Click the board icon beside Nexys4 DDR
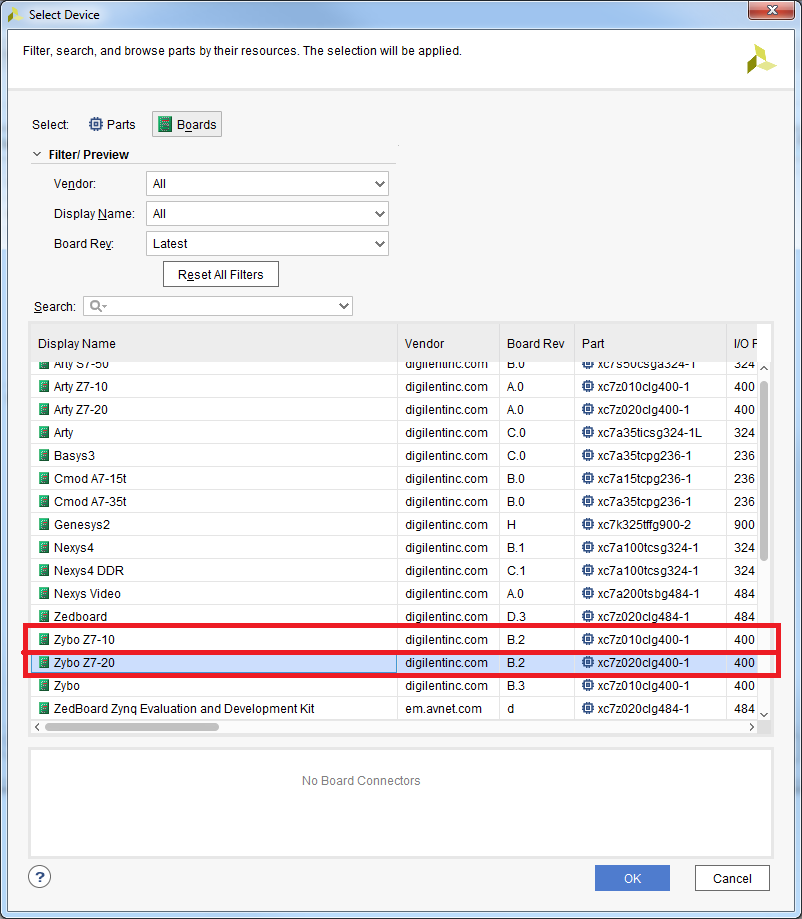802x919 pixels. [x=44, y=570]
